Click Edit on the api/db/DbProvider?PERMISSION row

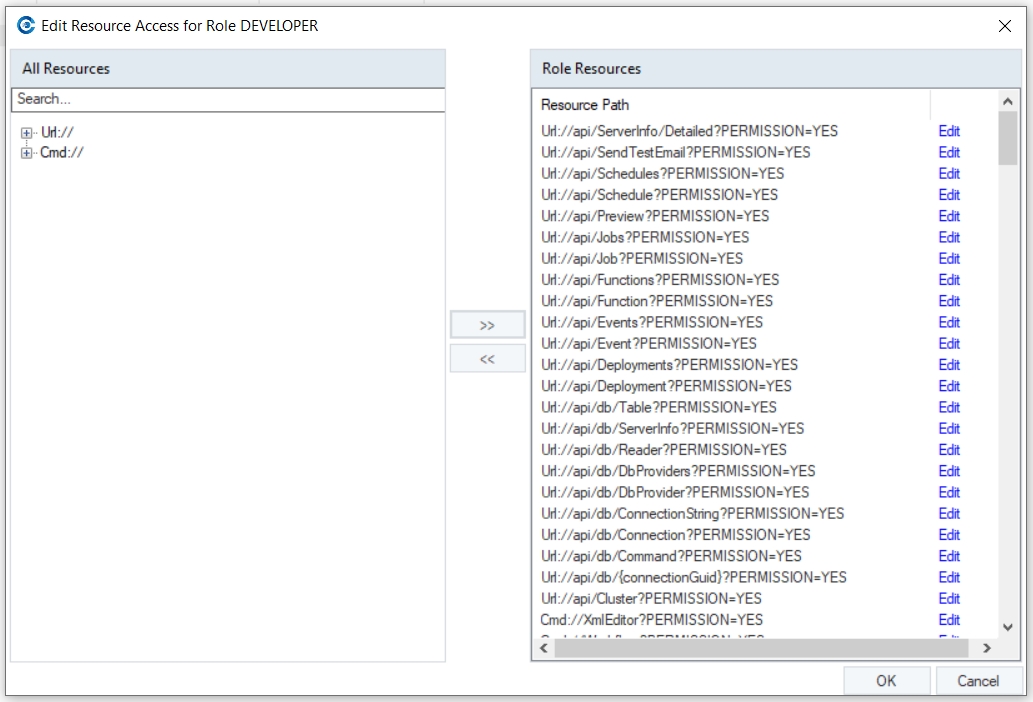tap(949, 493)
